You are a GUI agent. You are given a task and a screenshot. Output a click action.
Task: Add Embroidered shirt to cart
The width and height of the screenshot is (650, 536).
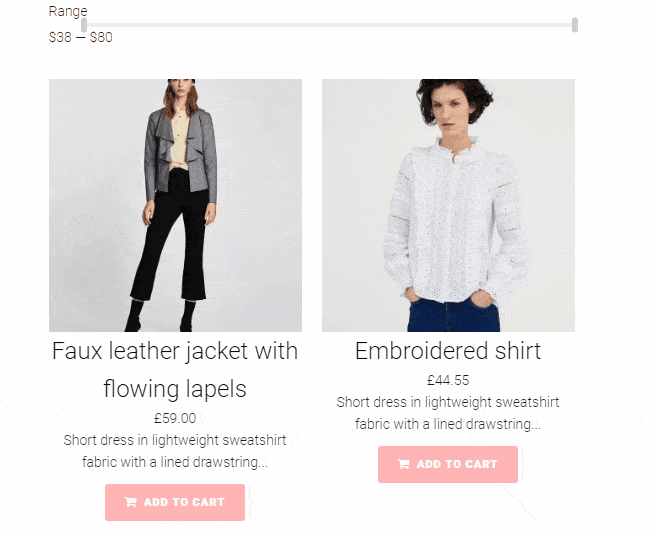pyautogui.click(x=448, y=464)
